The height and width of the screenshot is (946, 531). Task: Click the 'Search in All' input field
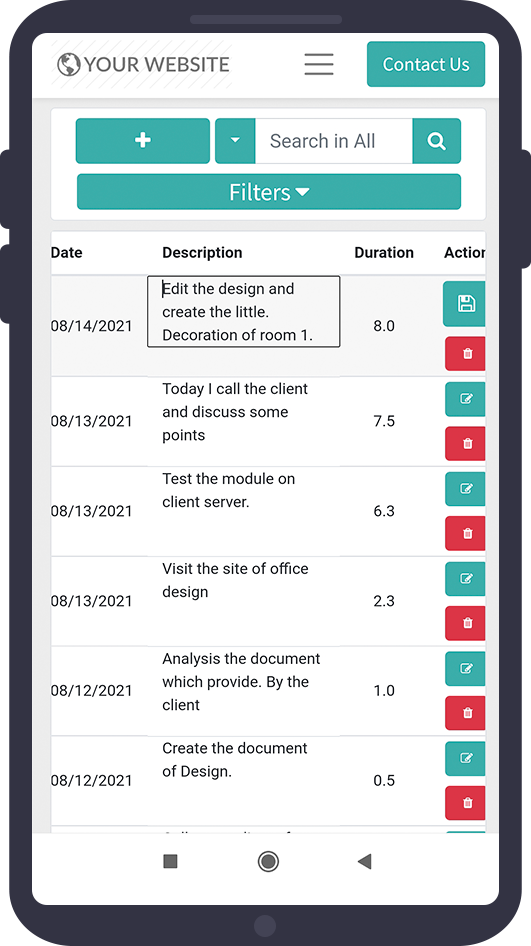tap(334, 141)
